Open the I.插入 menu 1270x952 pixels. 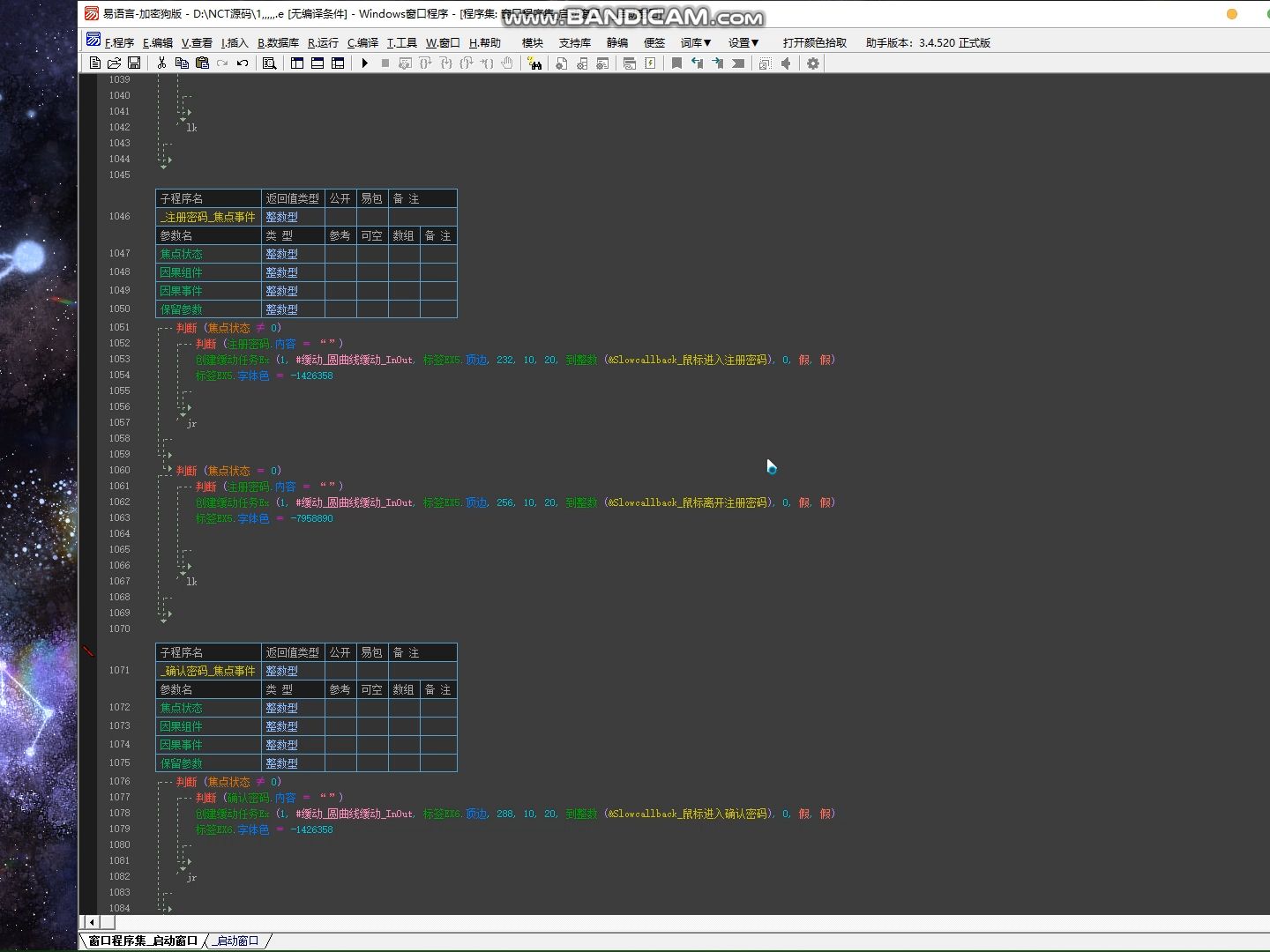[235, 42]
